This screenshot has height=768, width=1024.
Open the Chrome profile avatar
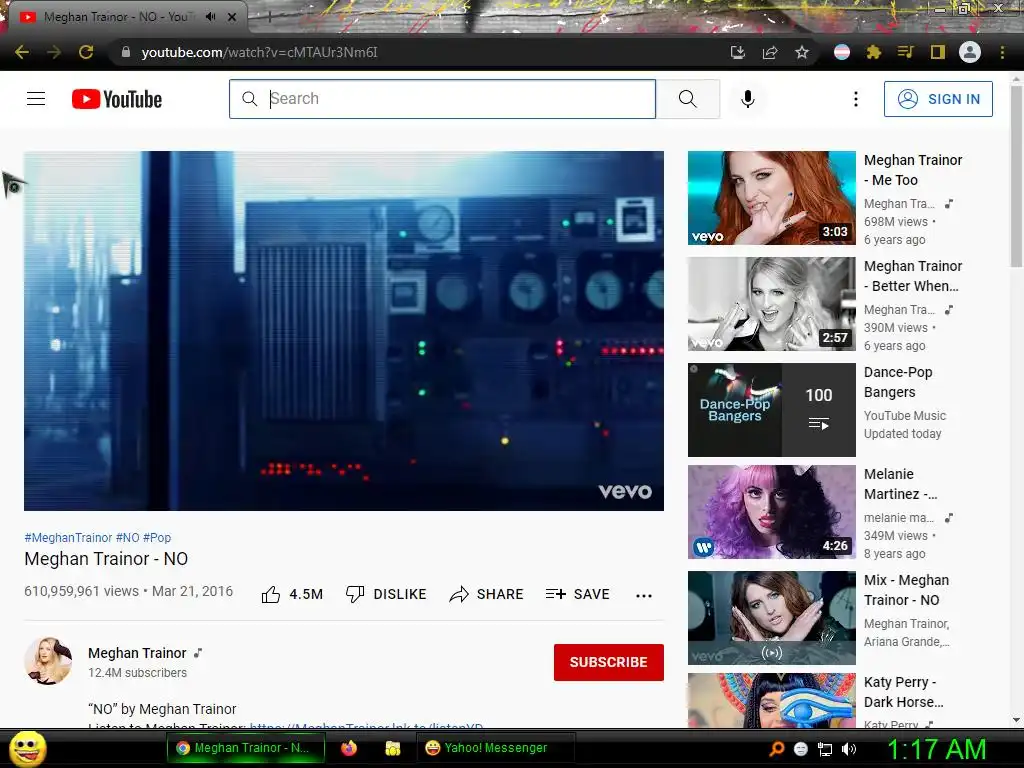[x=970, y=52]
